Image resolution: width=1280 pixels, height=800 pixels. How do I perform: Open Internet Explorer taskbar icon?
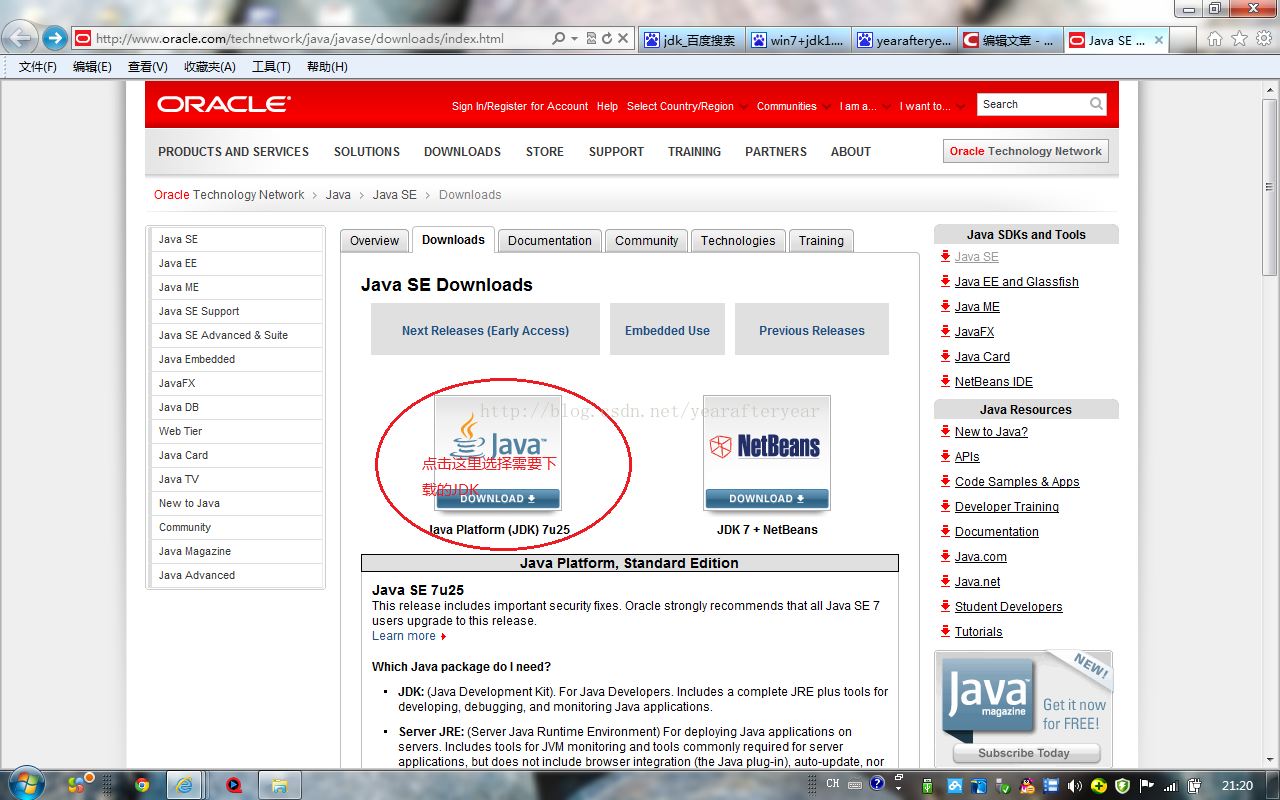click(183, 785)
